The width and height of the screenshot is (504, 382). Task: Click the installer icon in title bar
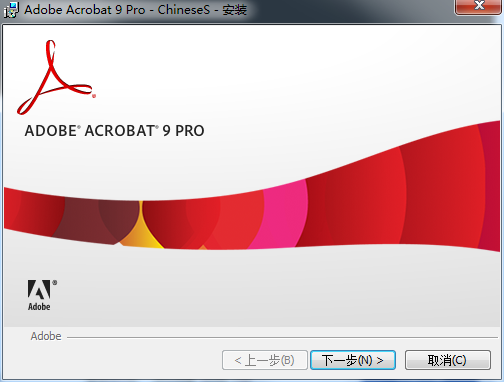click(x=11, y=10)
